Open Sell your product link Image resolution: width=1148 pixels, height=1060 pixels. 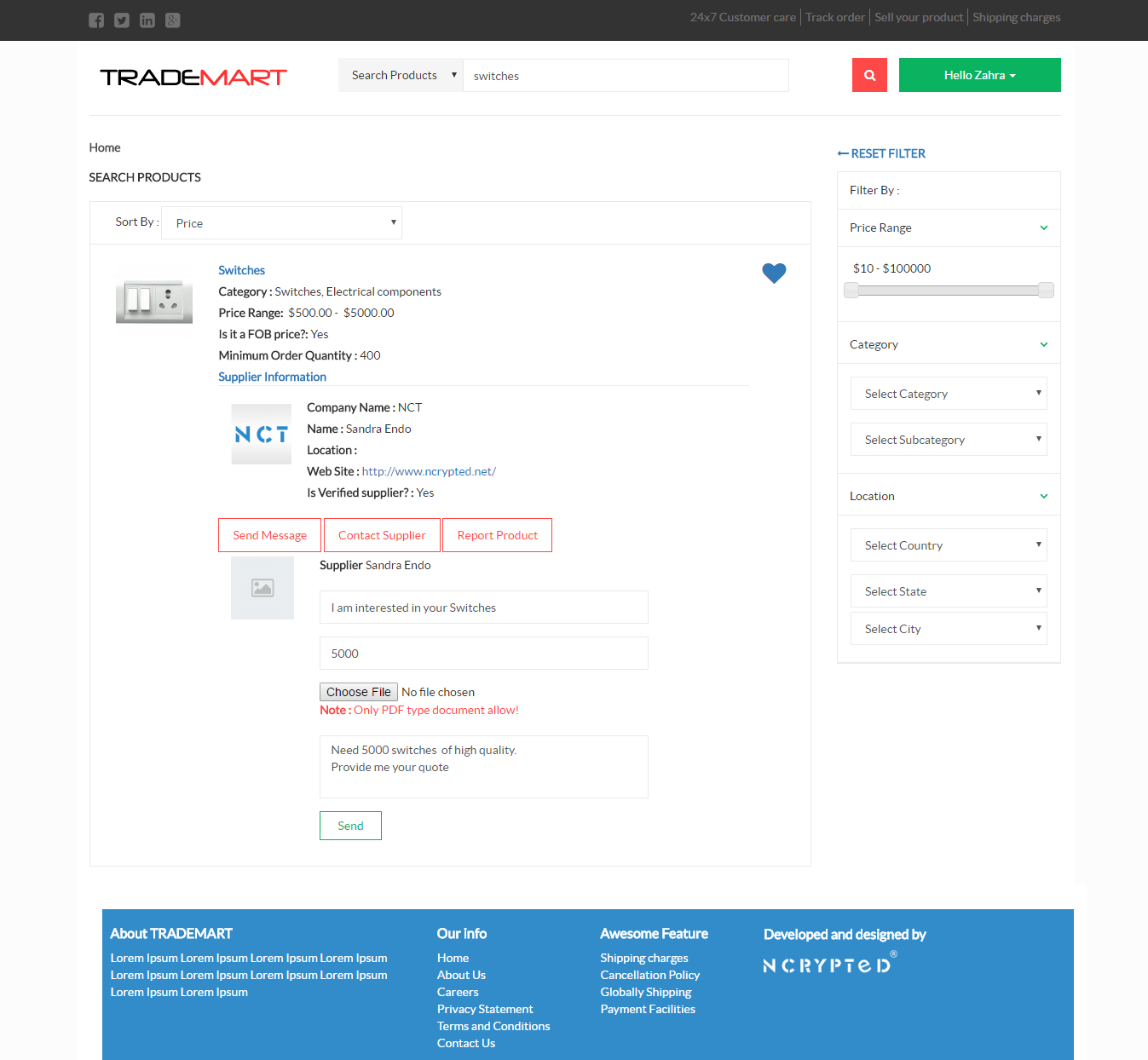tap(919, 17)
